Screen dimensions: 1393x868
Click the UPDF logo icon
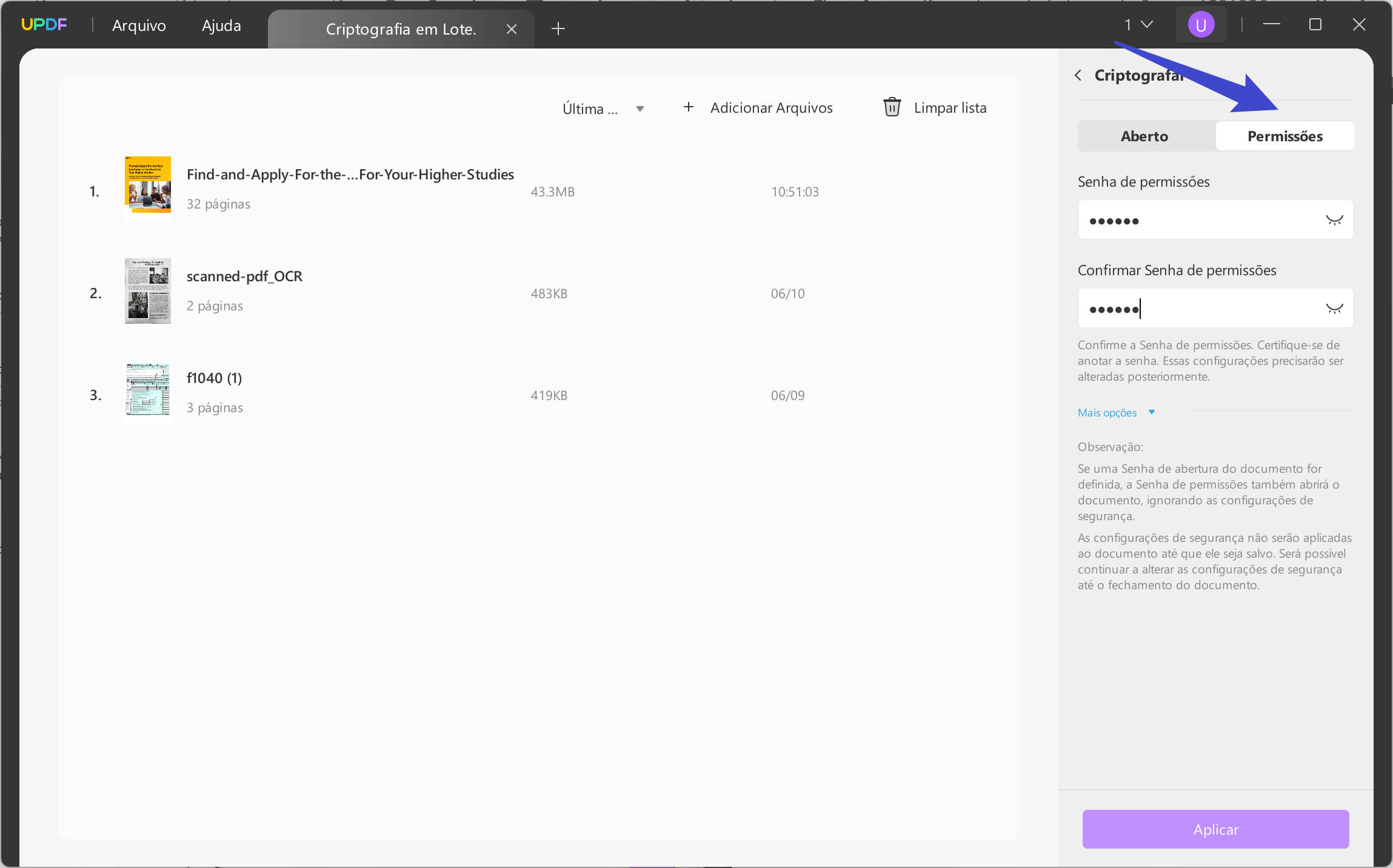click(44, 25)
